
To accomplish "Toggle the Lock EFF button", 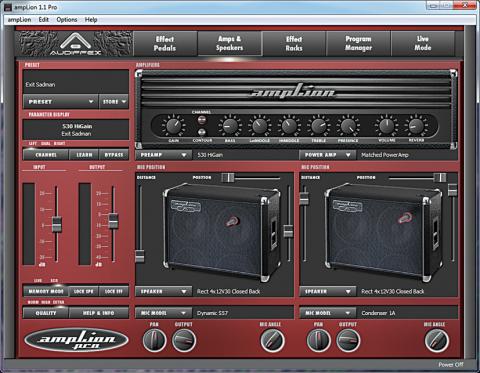I will point(114,292).
